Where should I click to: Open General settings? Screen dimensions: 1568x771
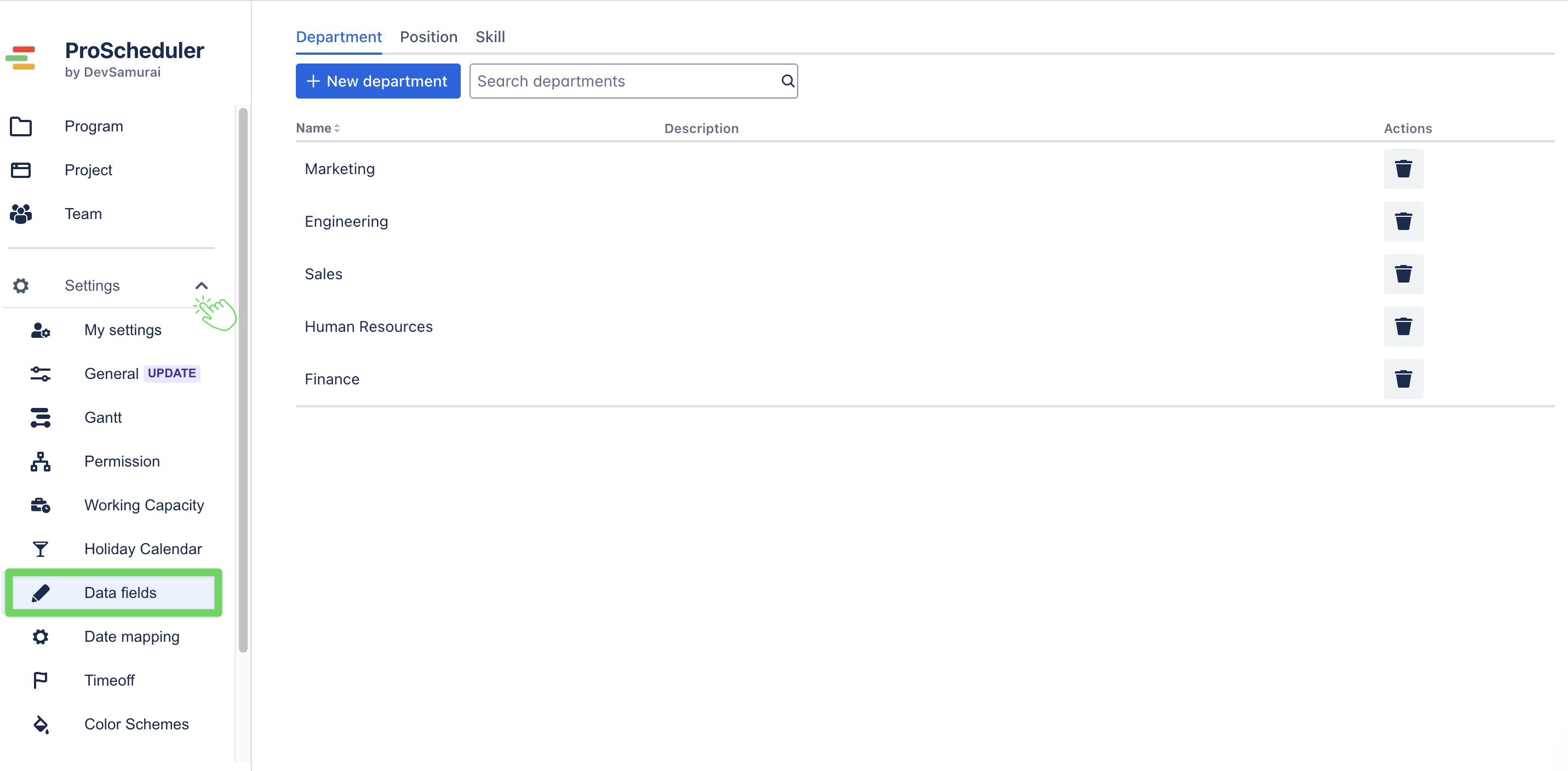pos(111,373)
